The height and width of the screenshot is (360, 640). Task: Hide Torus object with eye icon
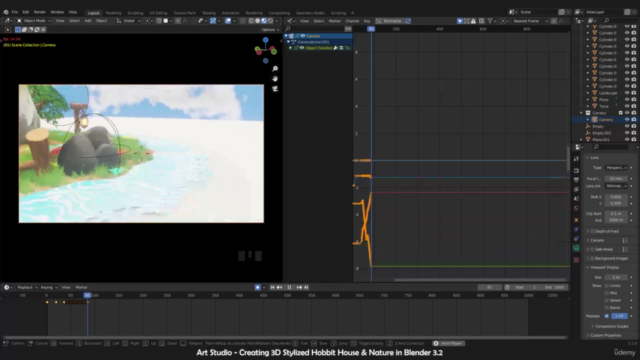(x=627, y=106)
